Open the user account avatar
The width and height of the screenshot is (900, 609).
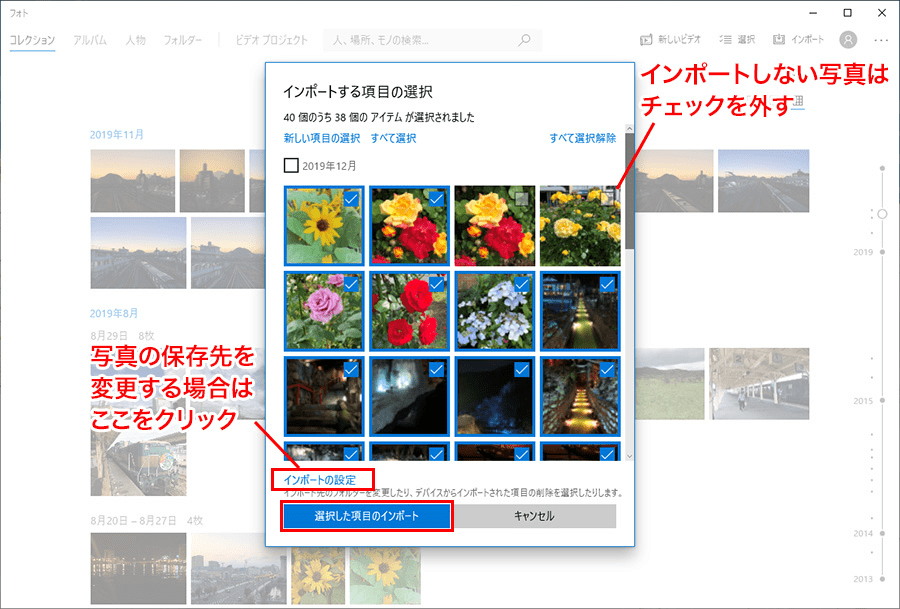(x=848, y=40)
